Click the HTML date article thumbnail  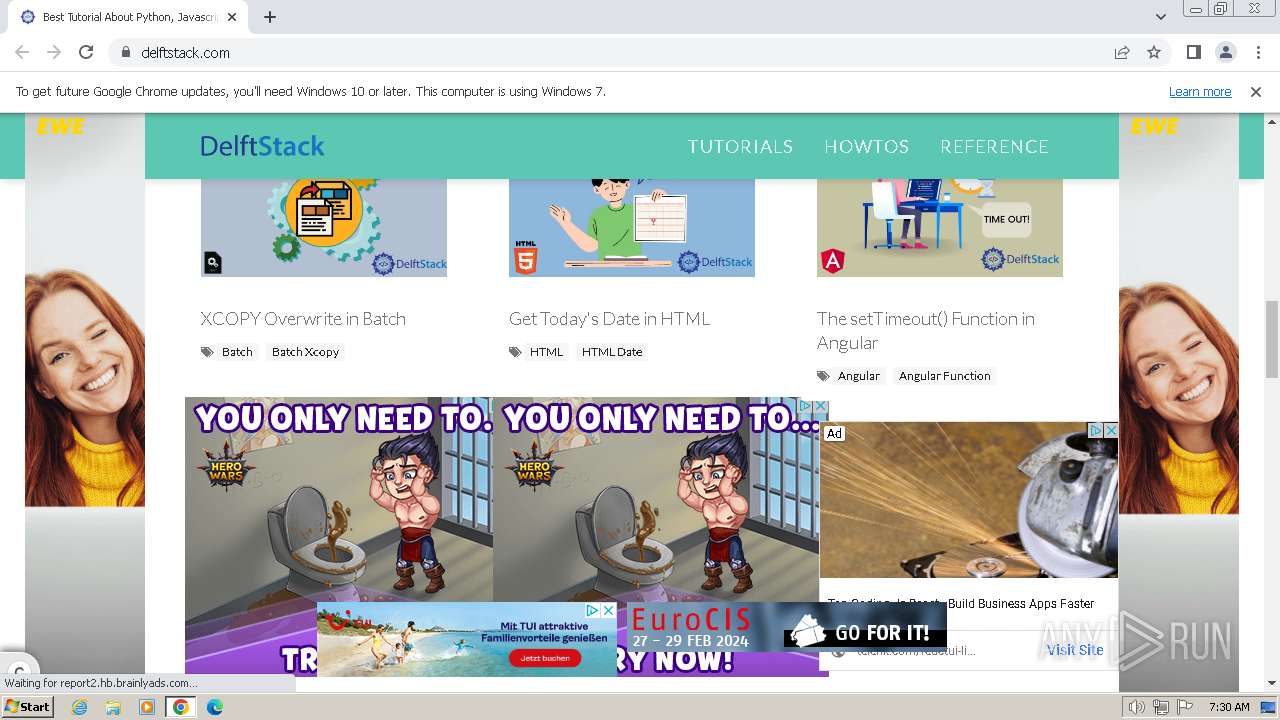pyautogui.click(x=632, y=228)
